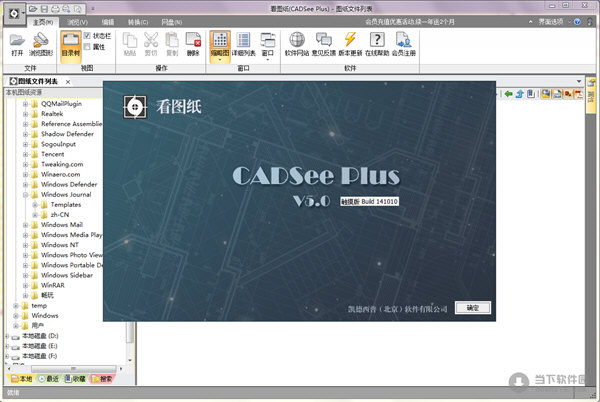Open the 在线帮助 online help icon
This screenshot has height=402, width=600.
[377, 44]
